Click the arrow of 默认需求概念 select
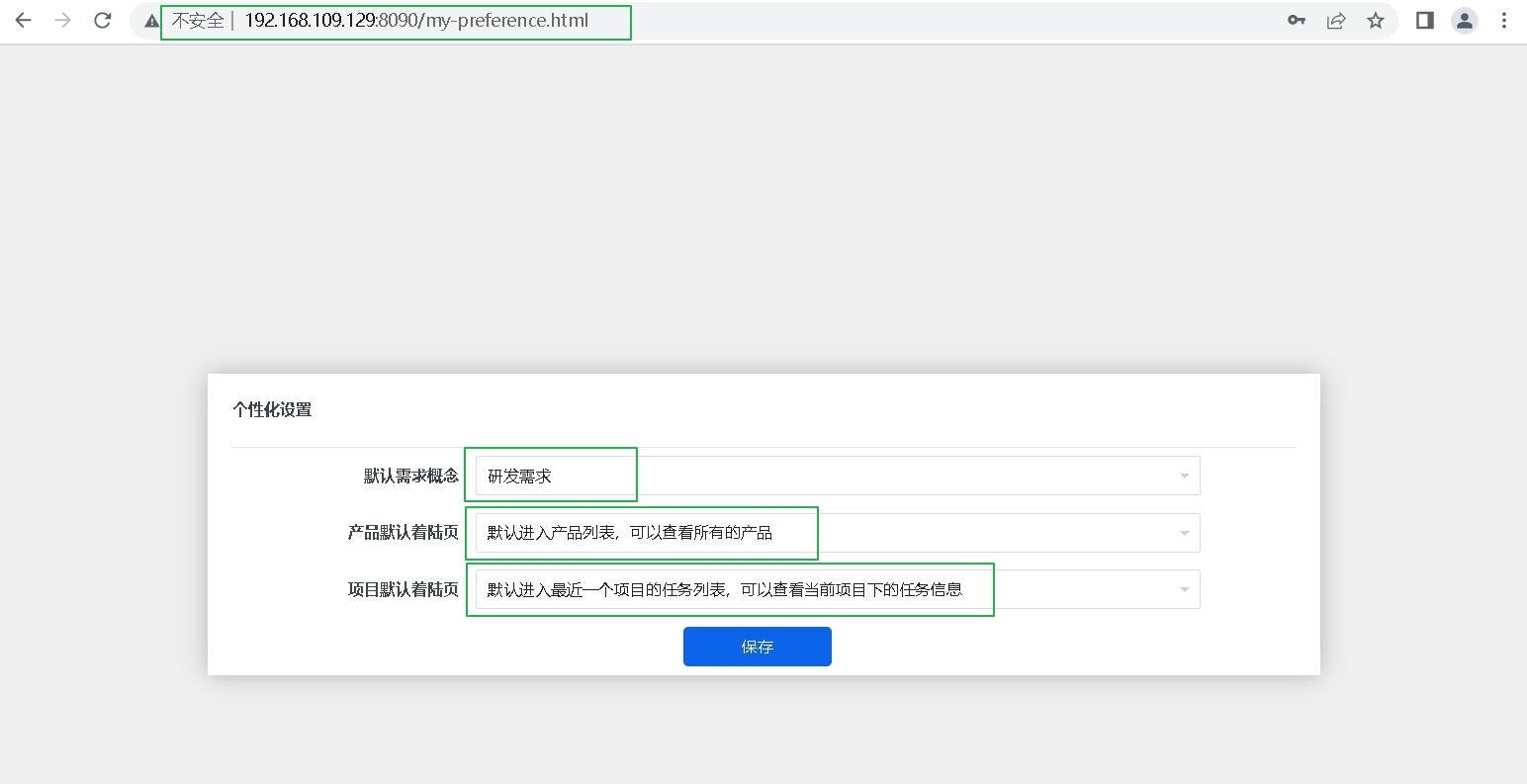 tap(1184, 477)
